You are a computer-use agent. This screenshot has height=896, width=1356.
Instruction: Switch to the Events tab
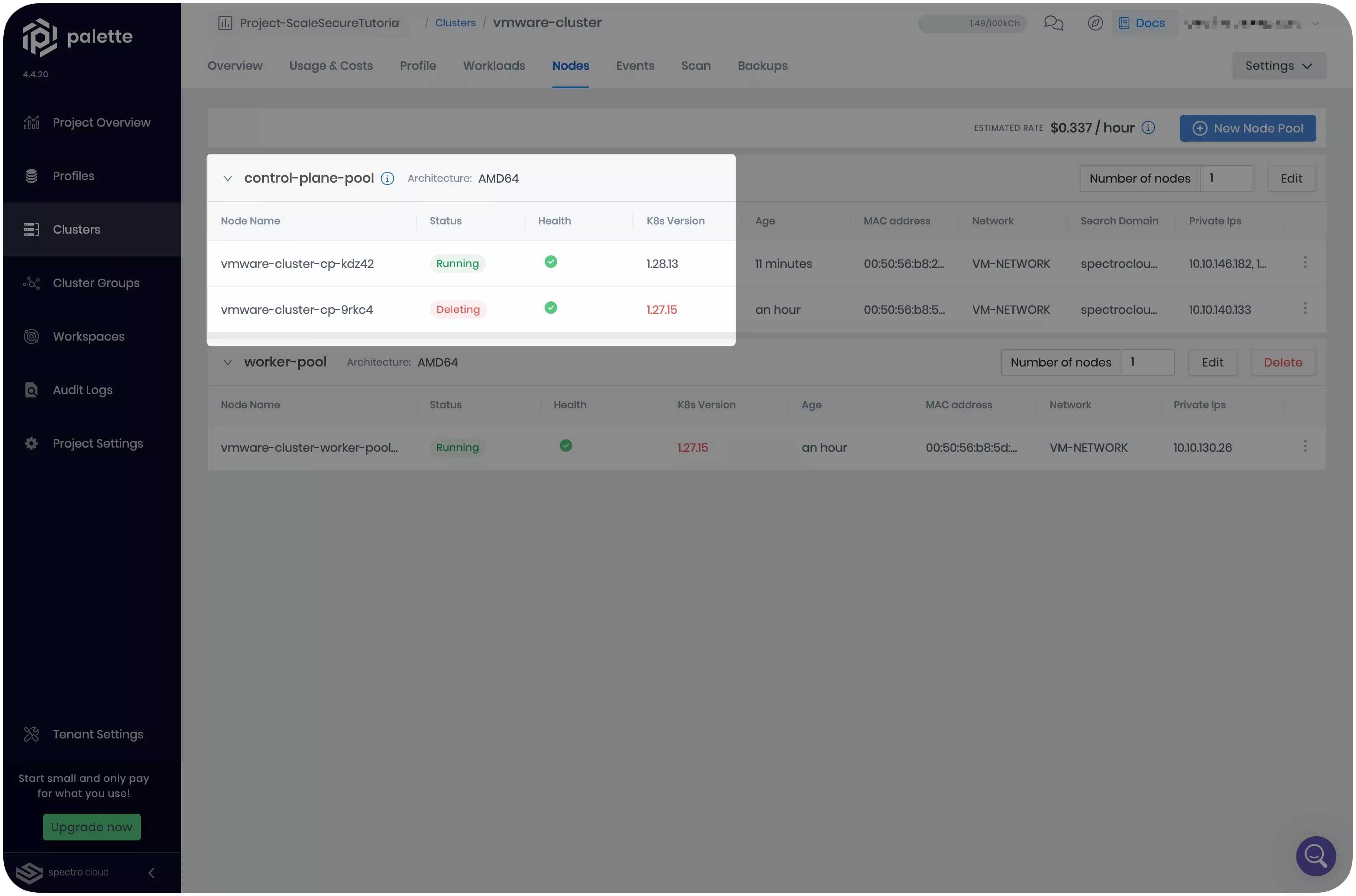635,66
